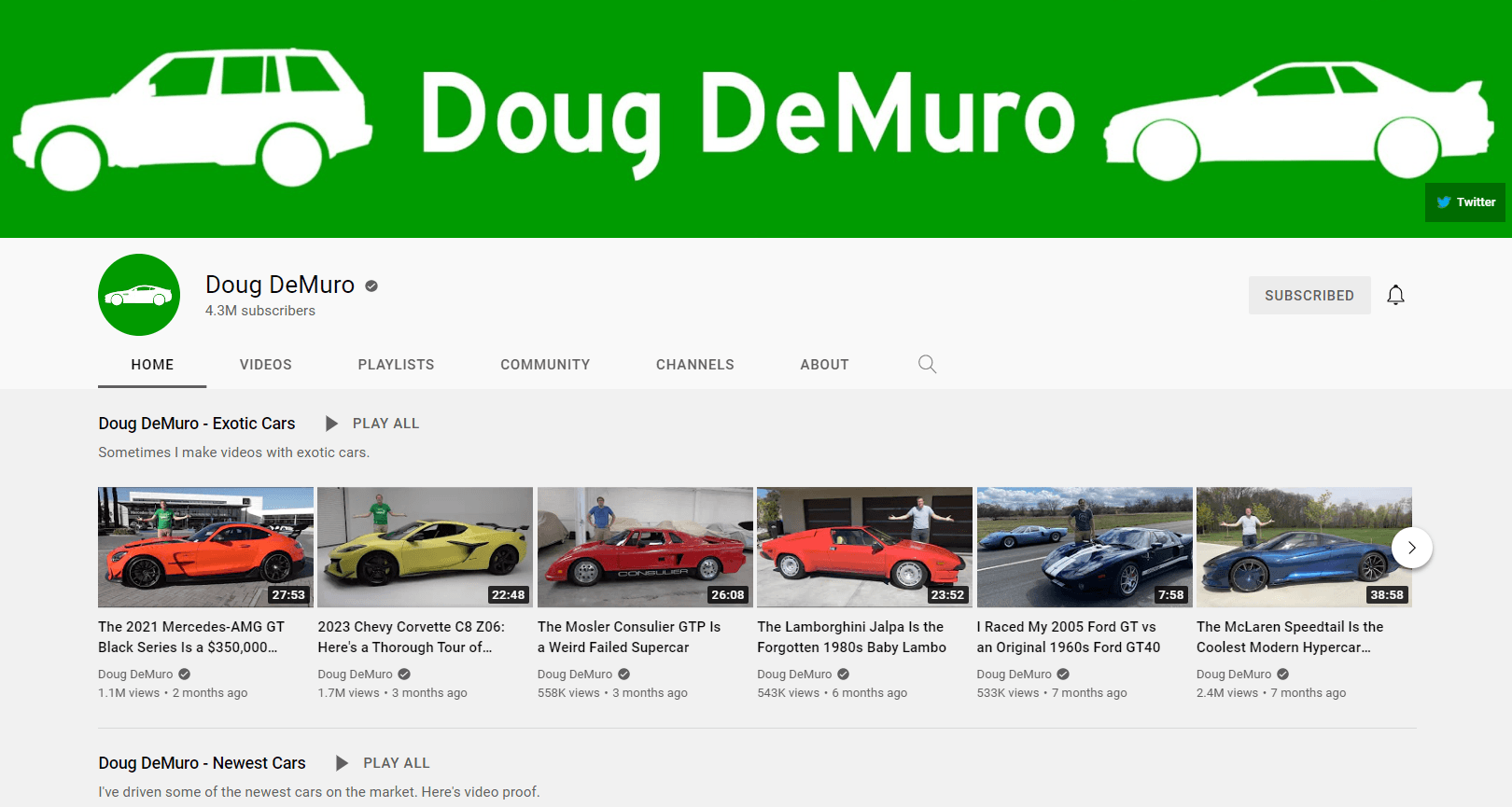
Task: Click '1.1M views • 2 months ago' text
Action: click(173, 693)
